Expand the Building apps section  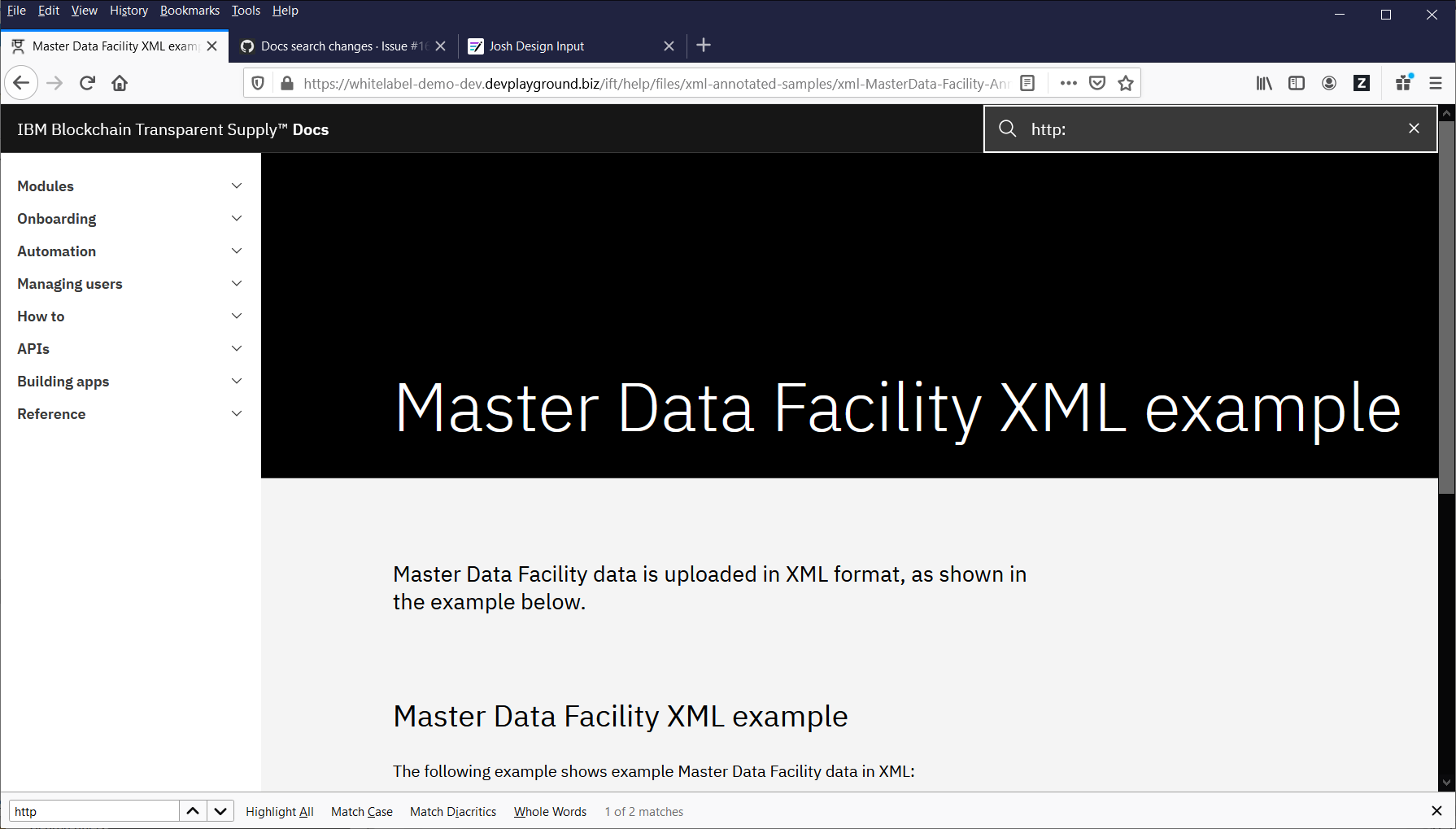130,382
